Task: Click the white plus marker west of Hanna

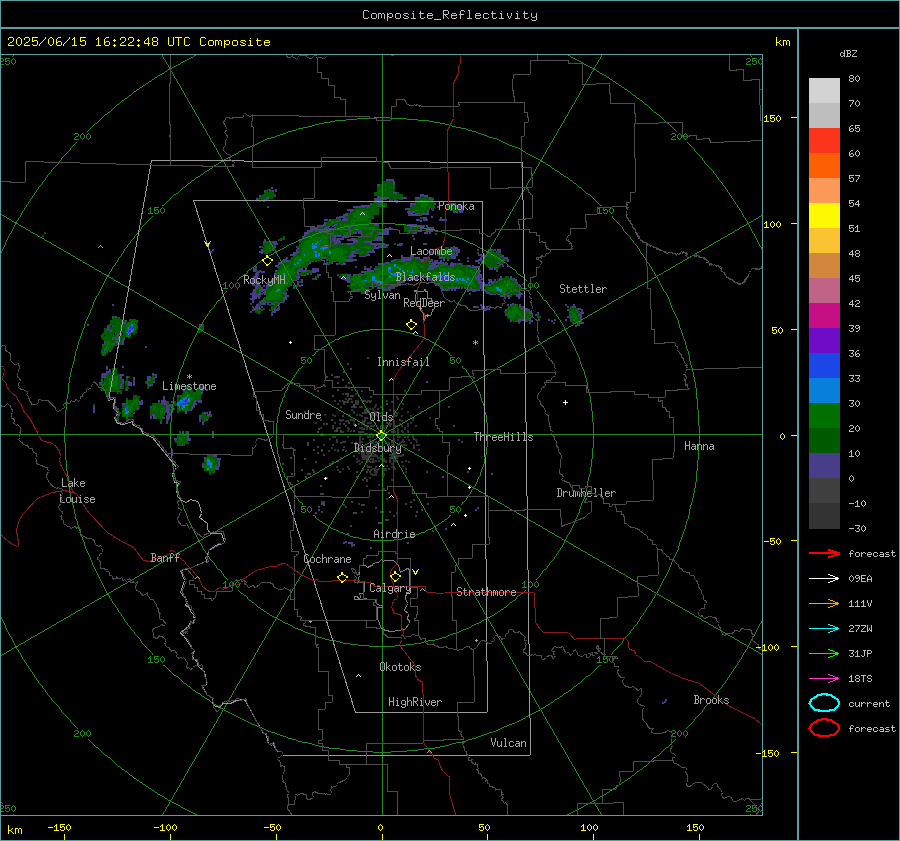Action: (x=565, y=402)
